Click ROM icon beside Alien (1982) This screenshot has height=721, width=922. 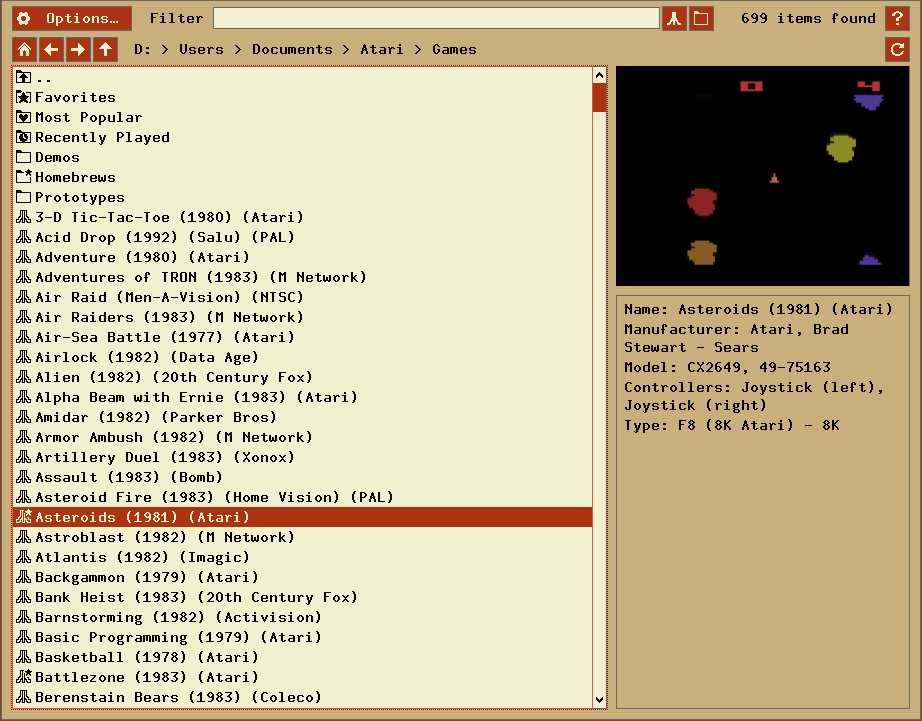tap(24, 377)
